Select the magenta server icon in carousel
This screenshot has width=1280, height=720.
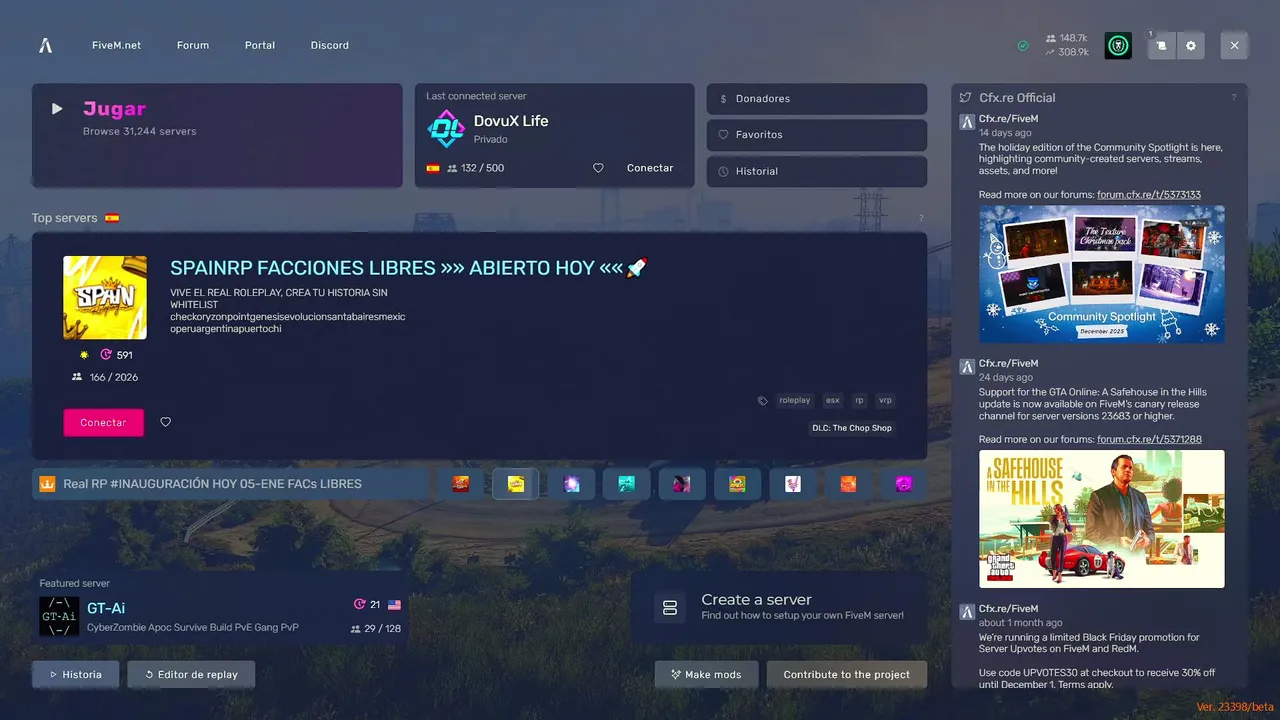coord(904,484)
